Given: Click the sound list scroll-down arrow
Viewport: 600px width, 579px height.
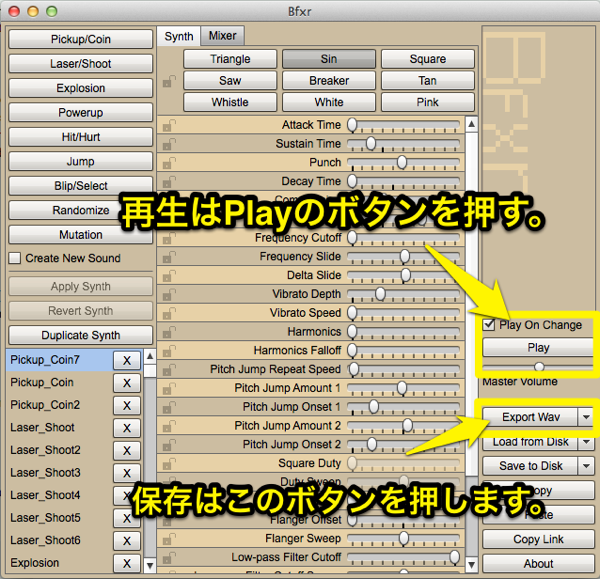Looking at the screenshot, I should [x=150, y=565].
